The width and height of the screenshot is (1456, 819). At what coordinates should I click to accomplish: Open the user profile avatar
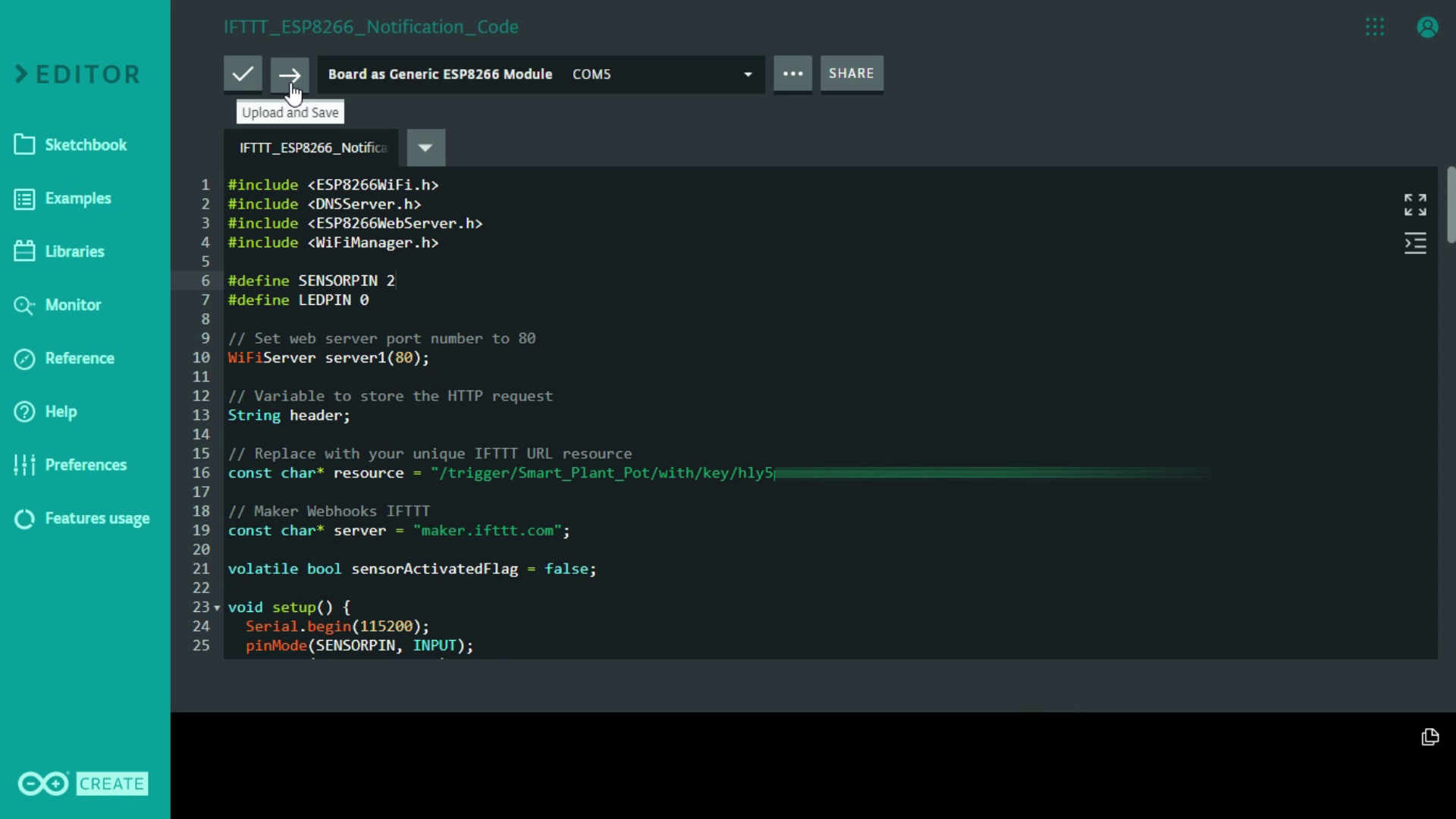pyautogui.click(x=1427, y=27)
